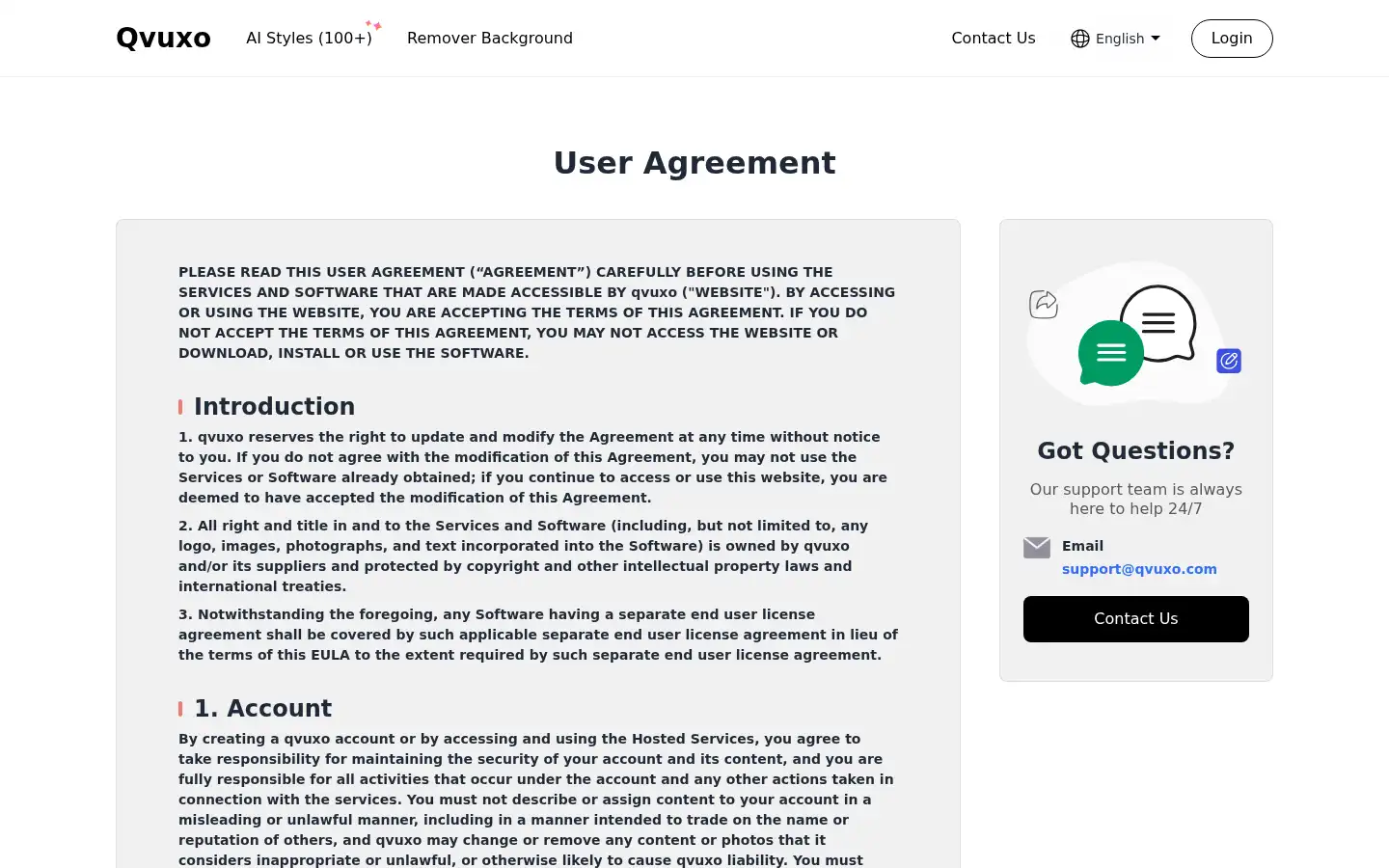The height and width of the screenshot is (868, 1389).
Task: Click the sparkle icon beside AI Styles
Action: pos(374,25)
